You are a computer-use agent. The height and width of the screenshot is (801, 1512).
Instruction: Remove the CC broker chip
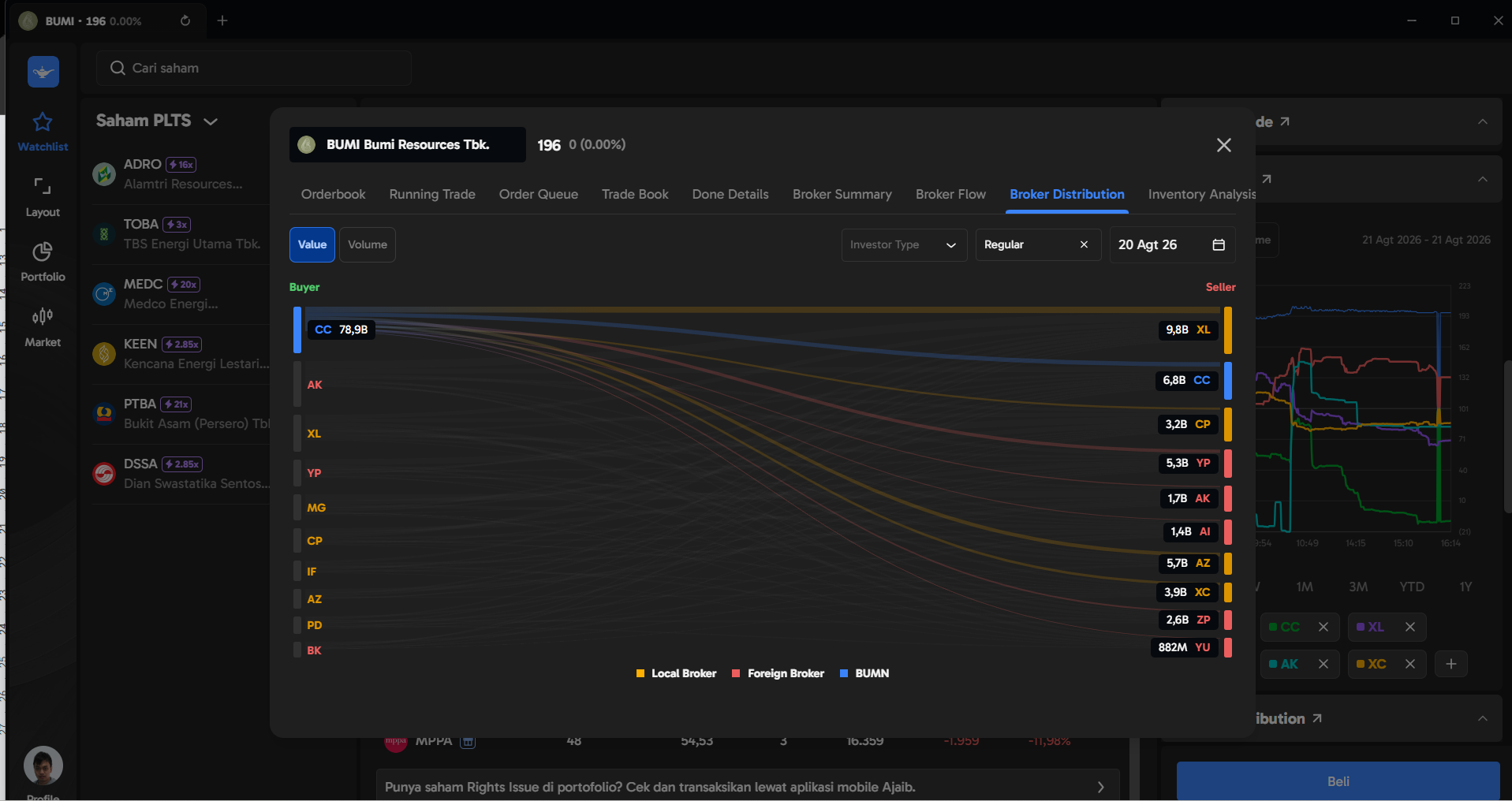[x=1323, y=627]
